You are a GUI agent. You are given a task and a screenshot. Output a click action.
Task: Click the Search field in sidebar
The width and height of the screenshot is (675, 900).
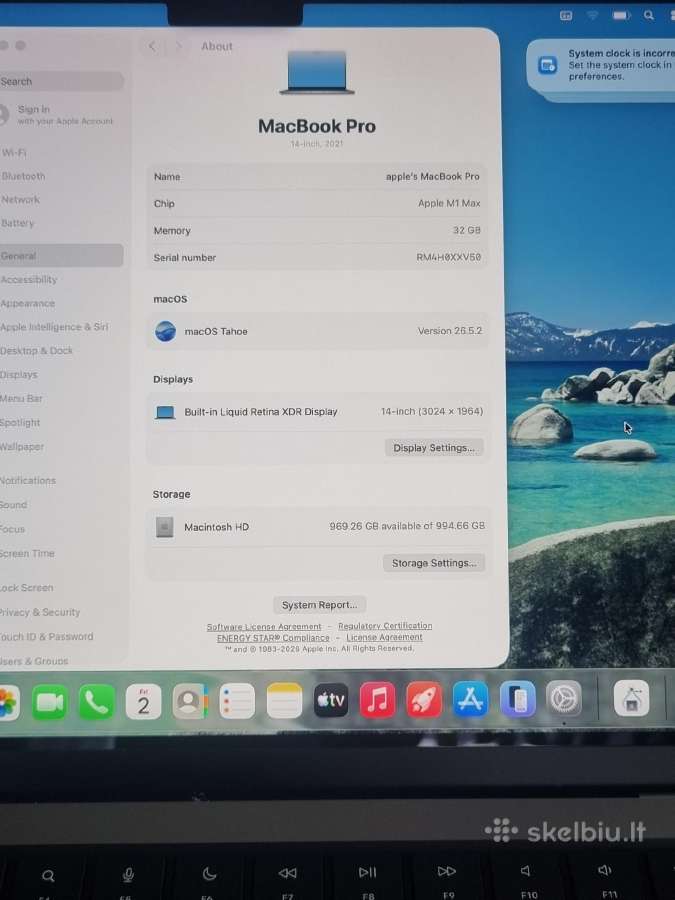[60, 82]
